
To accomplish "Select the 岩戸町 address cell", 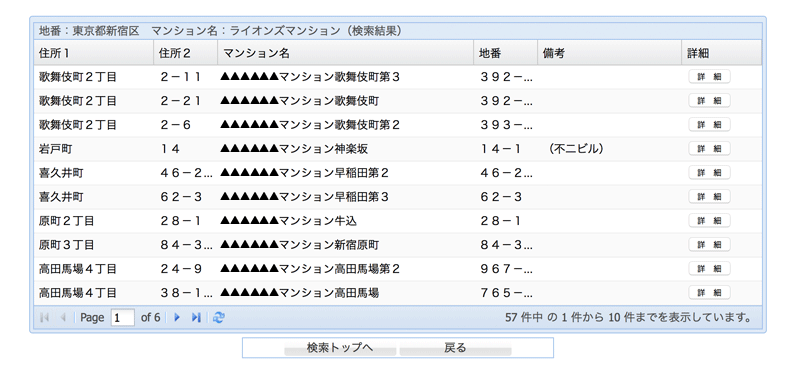I will click(x=94, y=149).
